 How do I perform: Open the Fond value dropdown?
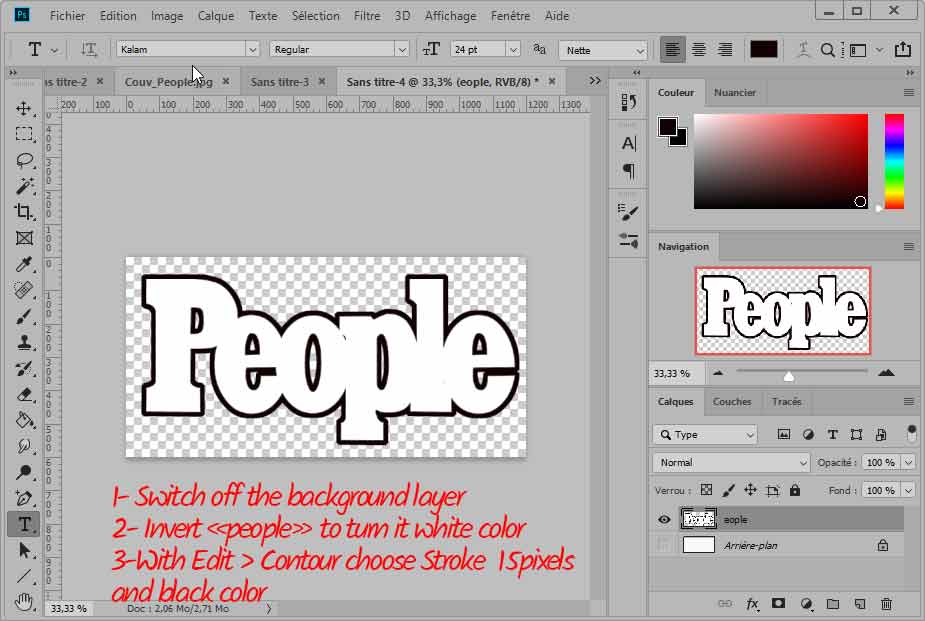[908, 490]
